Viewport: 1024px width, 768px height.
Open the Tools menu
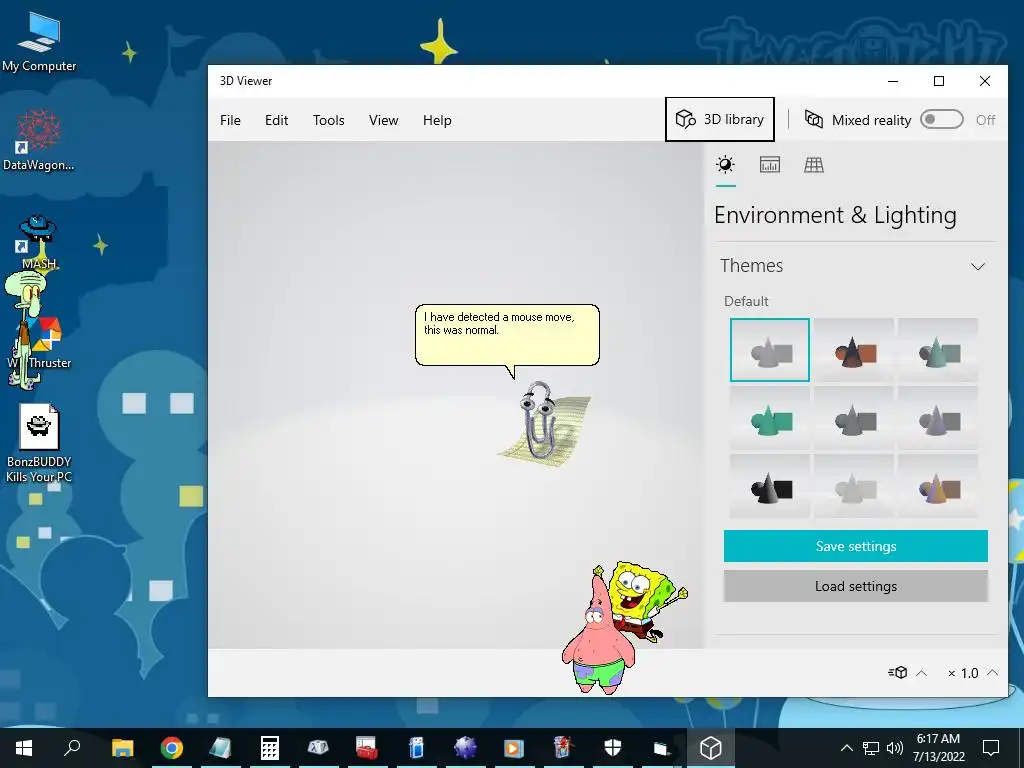(328, 120)
